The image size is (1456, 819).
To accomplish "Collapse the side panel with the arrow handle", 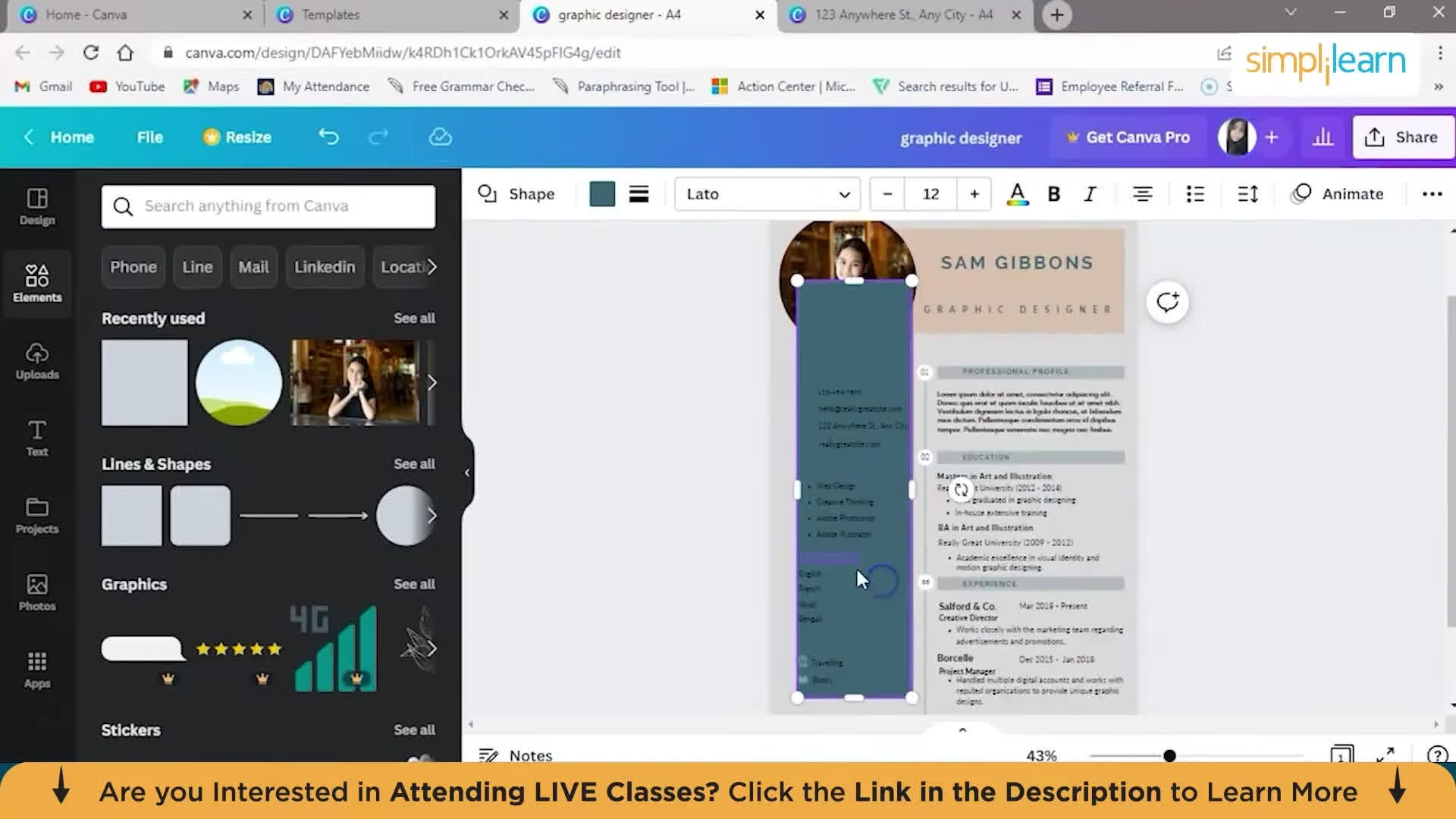I will pyautogui.click(x=467, y=472).
